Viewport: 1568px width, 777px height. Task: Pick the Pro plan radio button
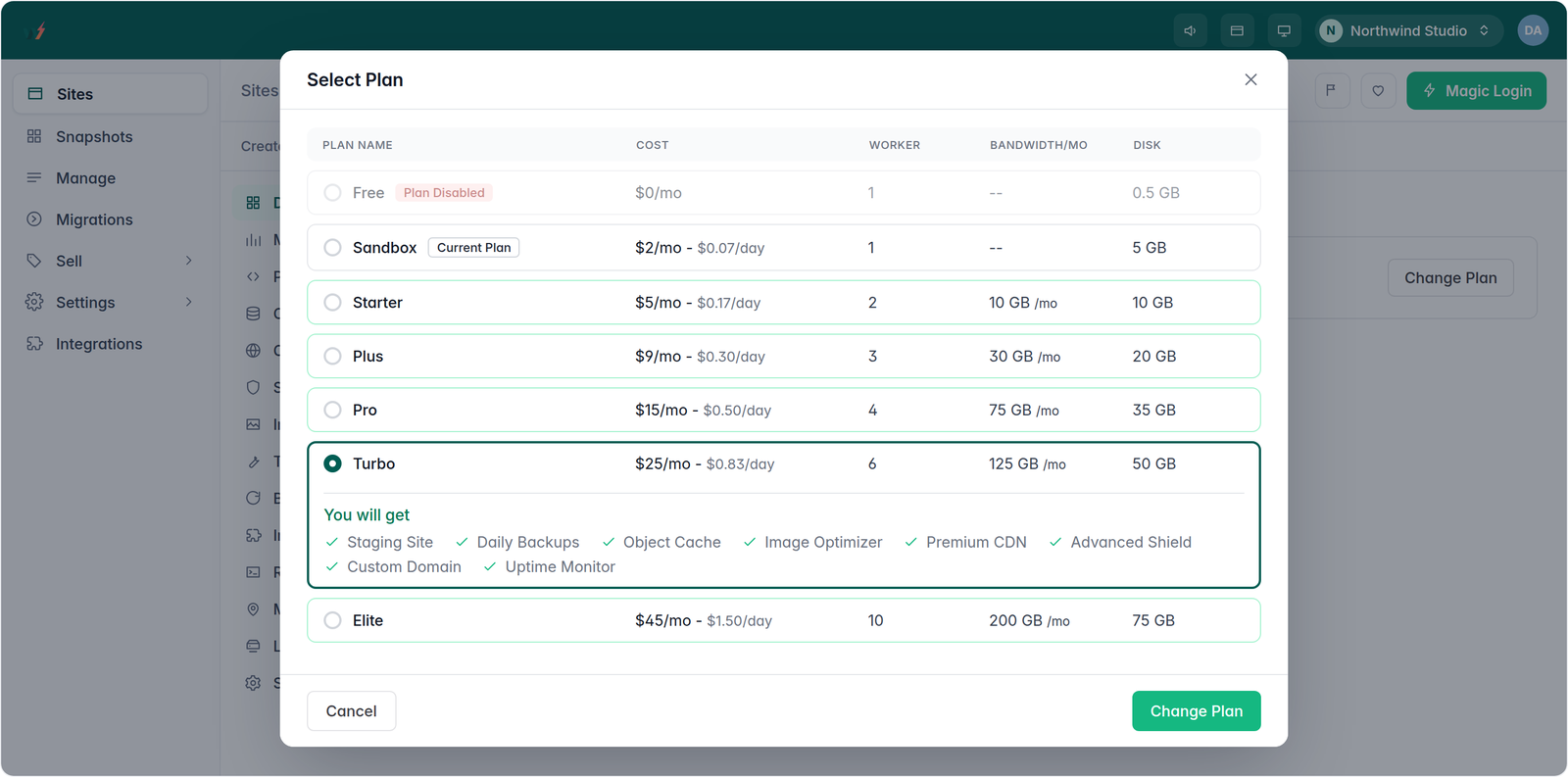333,411
